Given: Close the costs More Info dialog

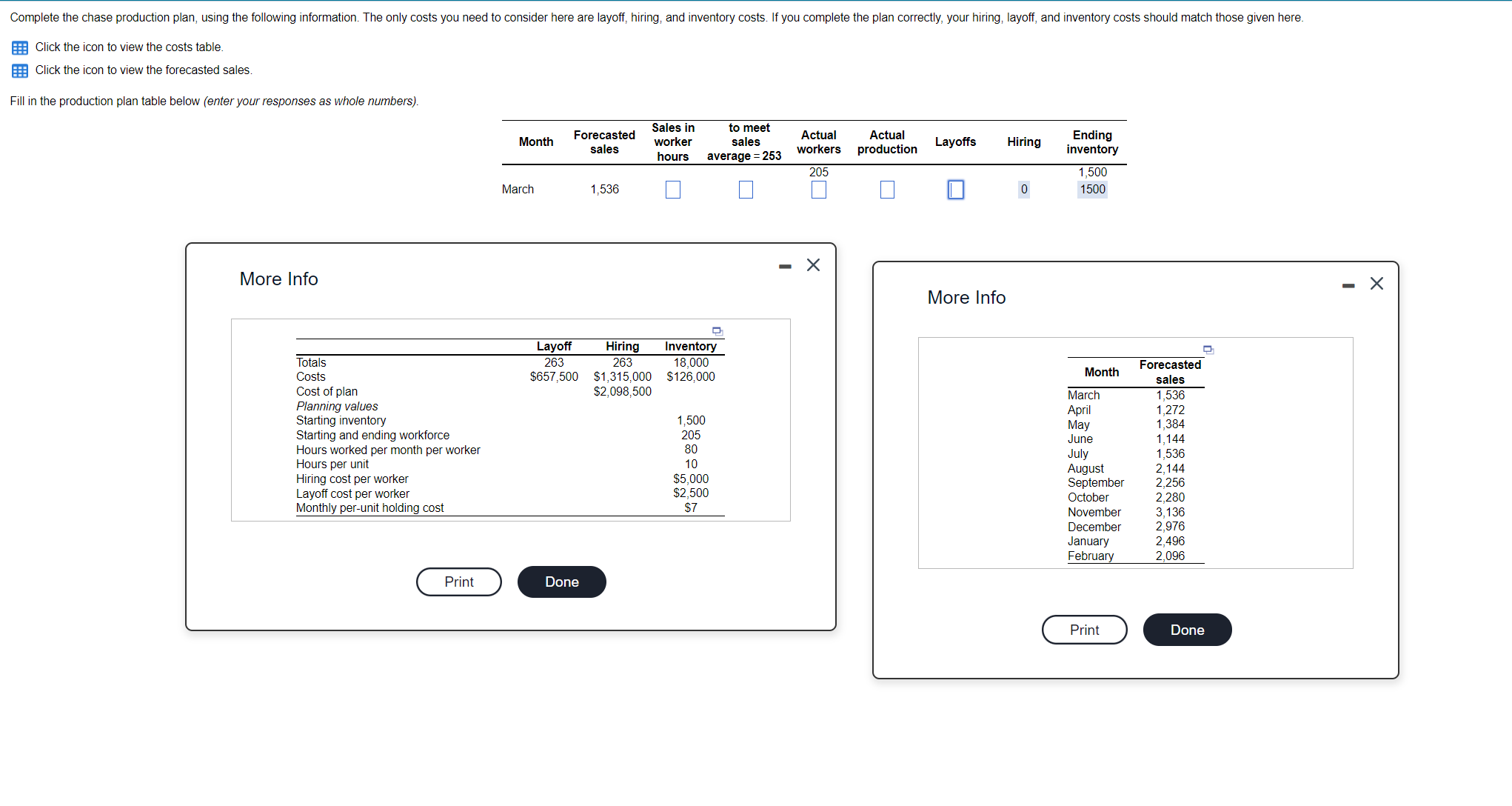Looking at the screenshot, I should pos(813,265).
